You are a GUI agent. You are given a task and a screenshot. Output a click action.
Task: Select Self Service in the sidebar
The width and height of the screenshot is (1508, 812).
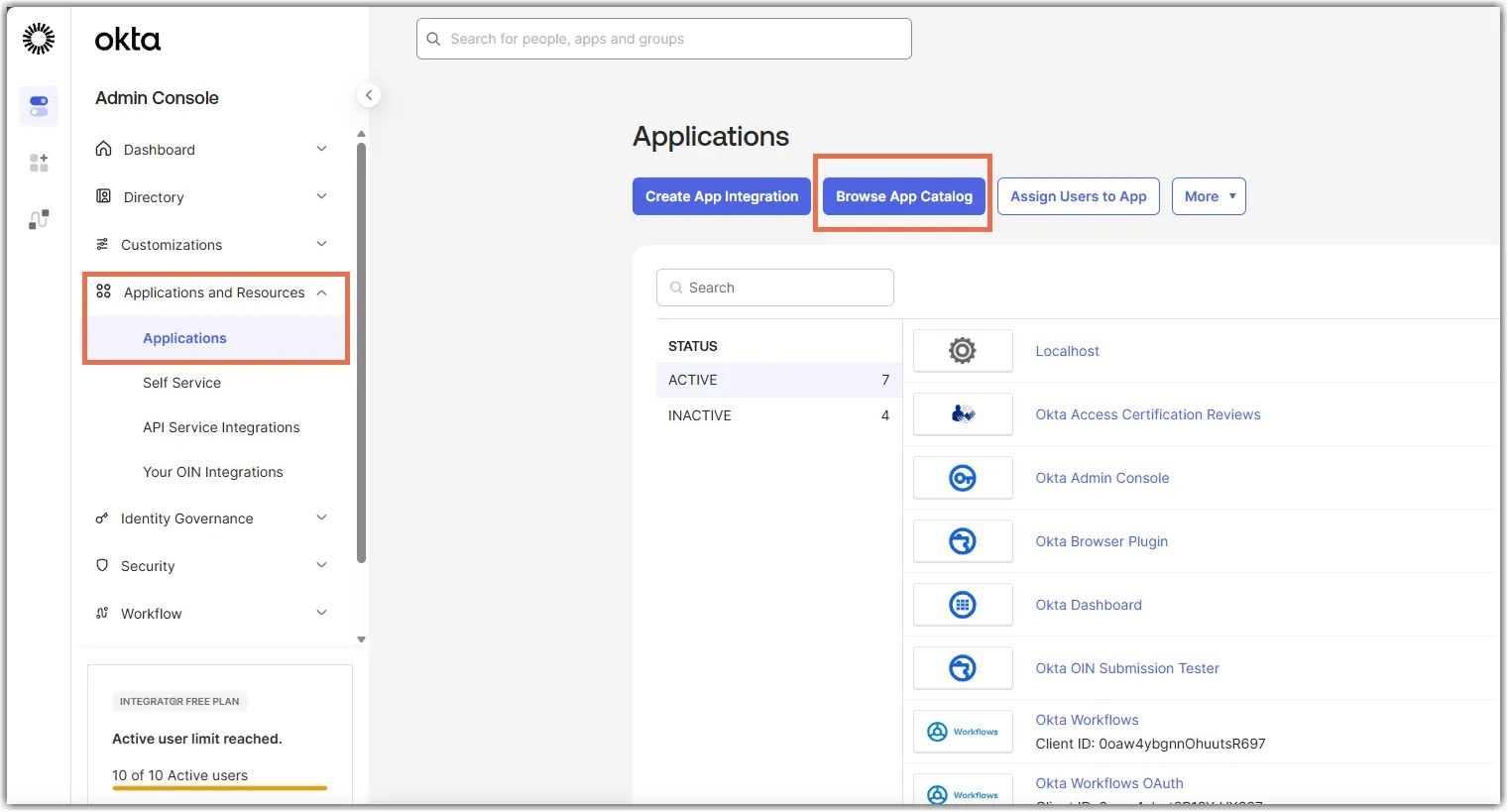coord(181,383)
